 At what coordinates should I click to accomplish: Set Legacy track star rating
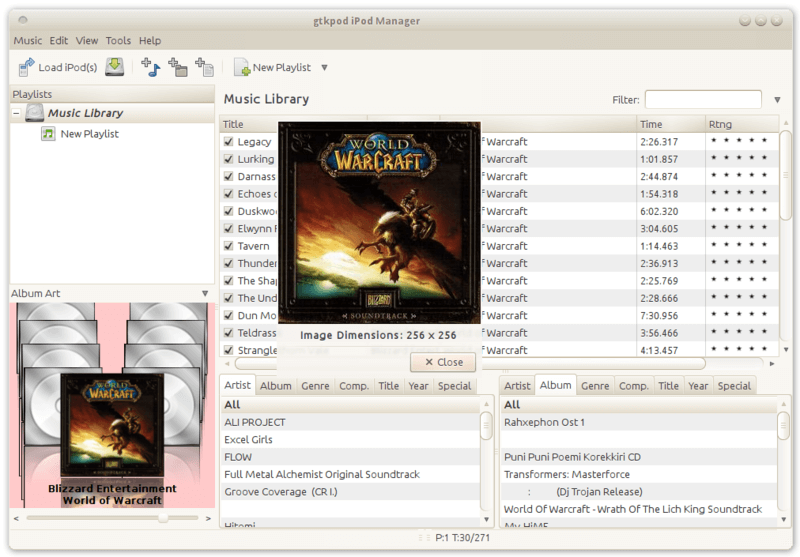point(739,141)
